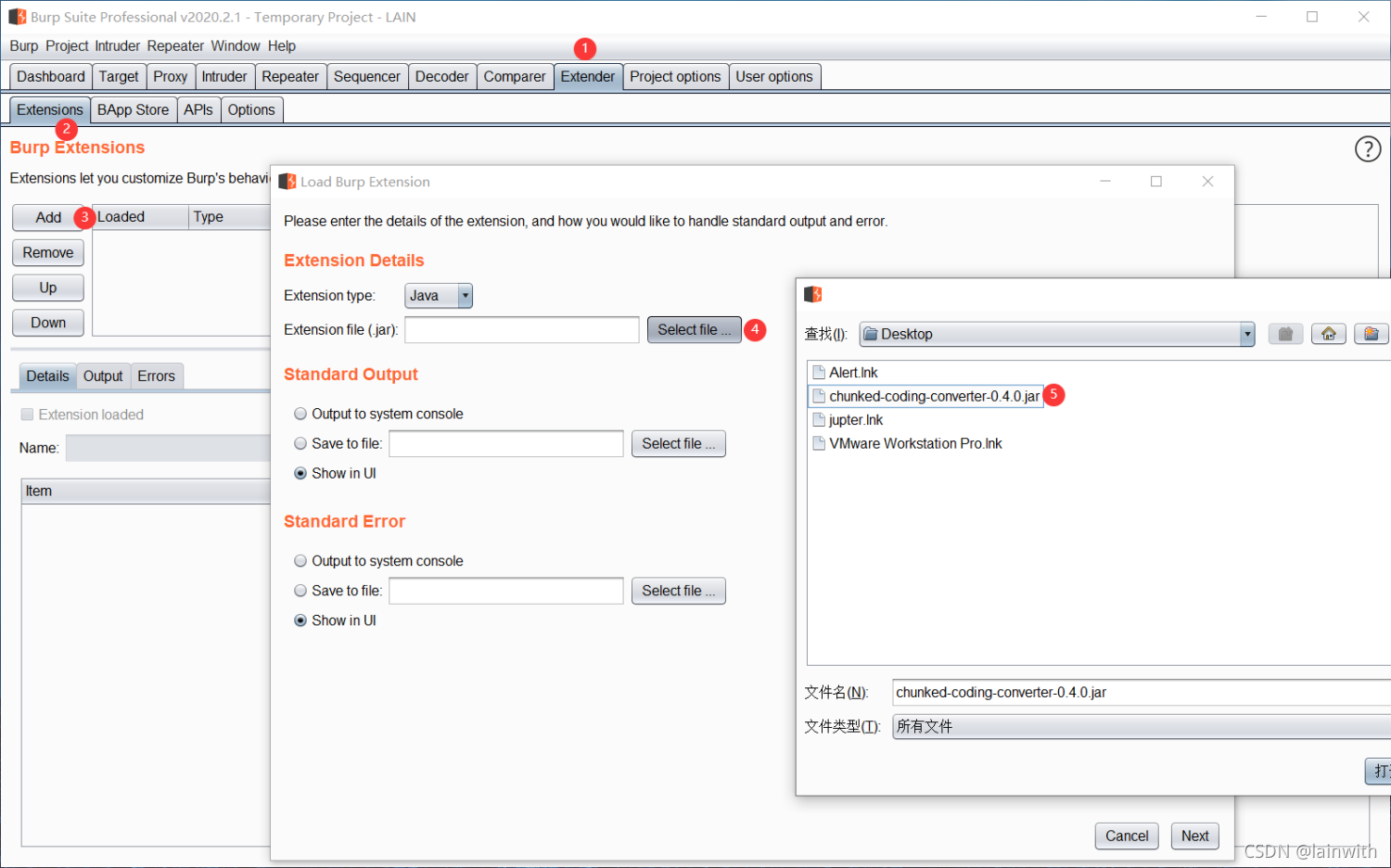Open the Burp help question-mark icon

(x=1368, y=148)
